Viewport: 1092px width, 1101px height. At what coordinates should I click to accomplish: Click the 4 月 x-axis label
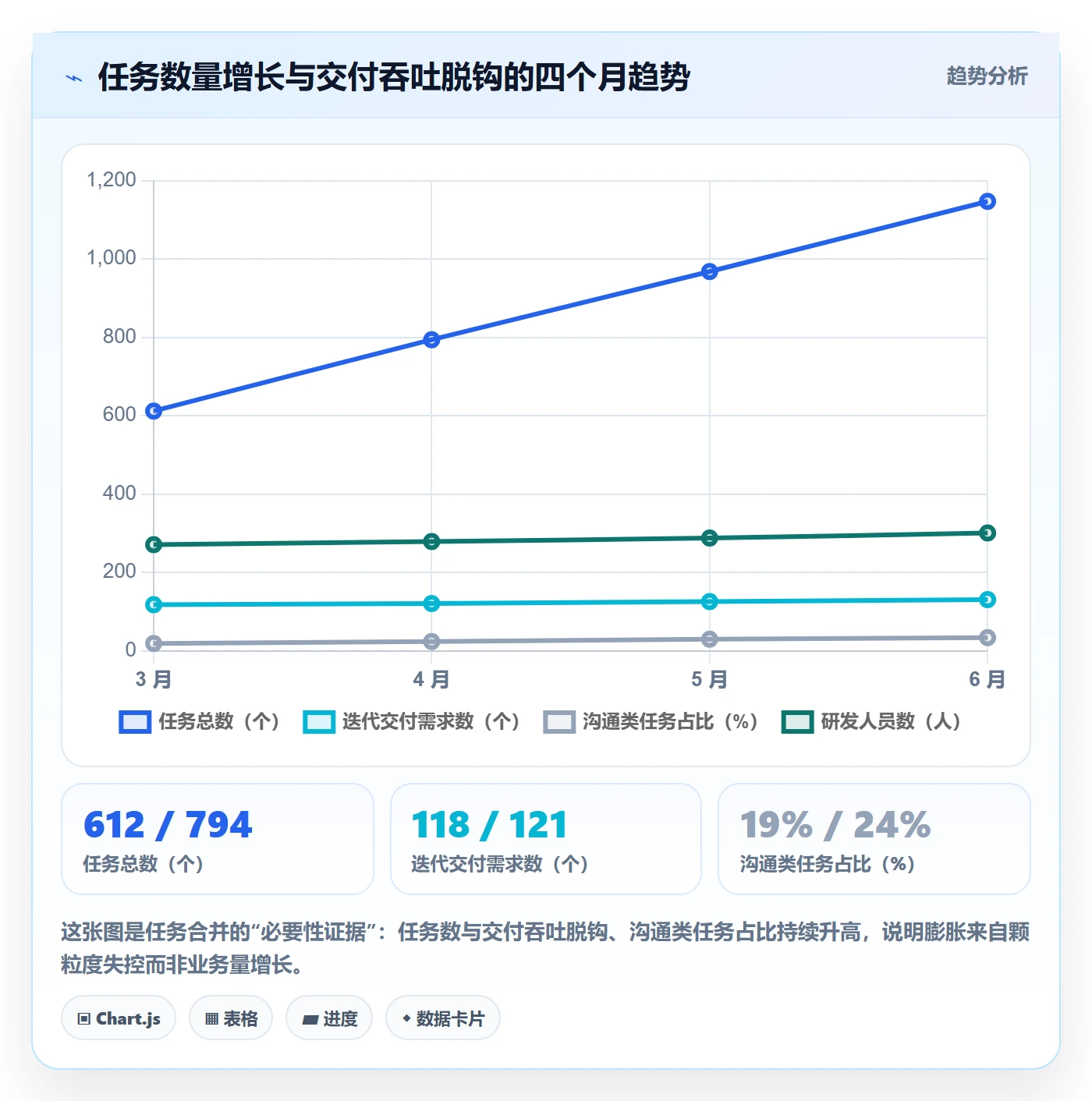coord(431,679)
